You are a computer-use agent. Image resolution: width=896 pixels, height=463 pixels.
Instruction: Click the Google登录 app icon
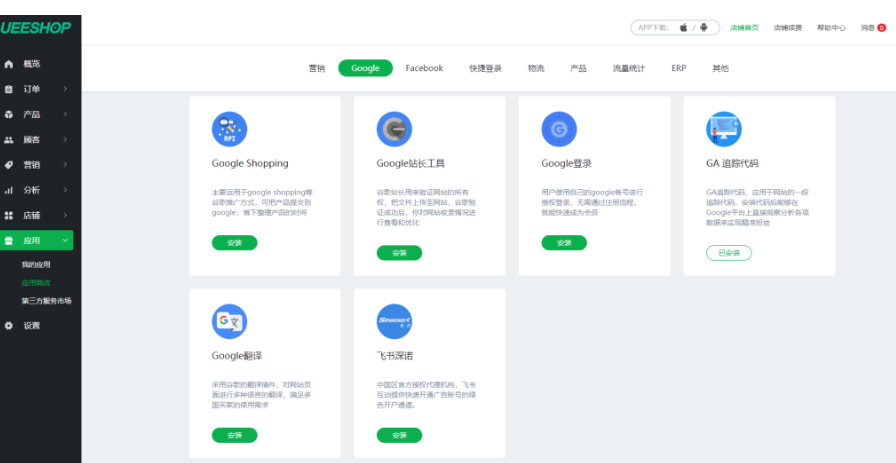pos(559,129)
